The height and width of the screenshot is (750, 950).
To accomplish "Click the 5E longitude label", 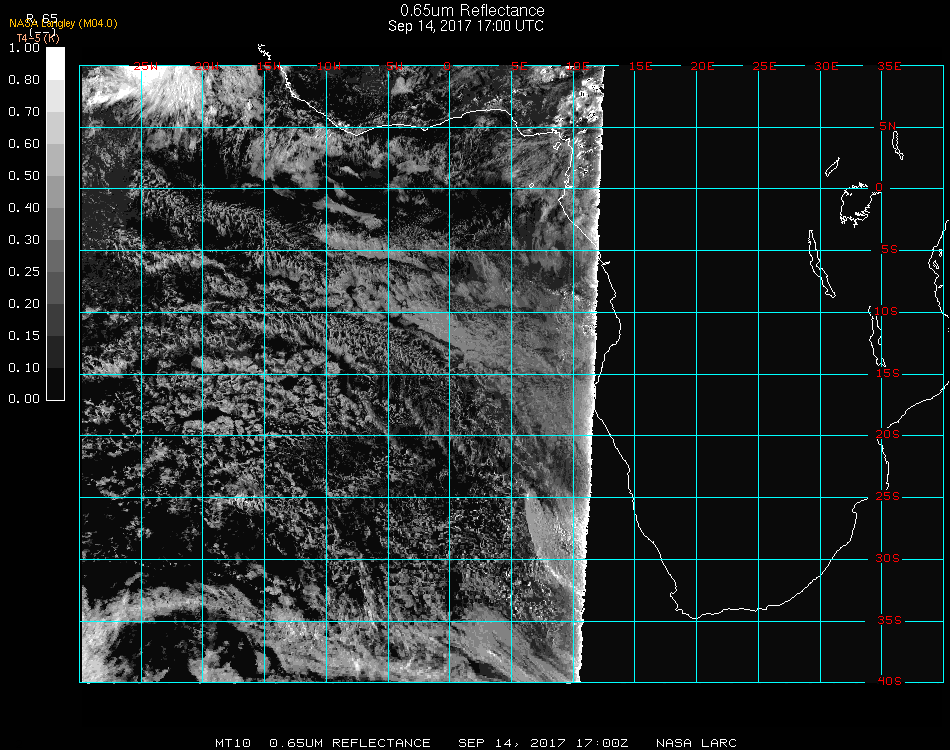I will (x=519, y=67).
